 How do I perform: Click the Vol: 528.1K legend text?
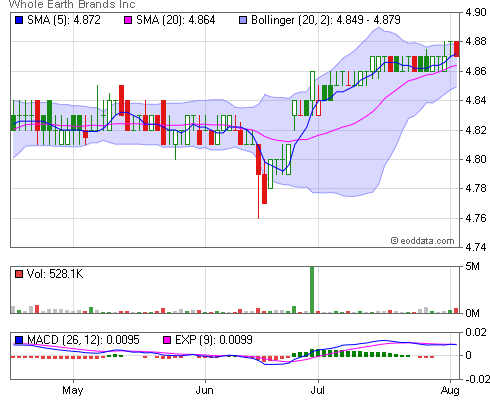pyautogui.click(x=55, y=274)
